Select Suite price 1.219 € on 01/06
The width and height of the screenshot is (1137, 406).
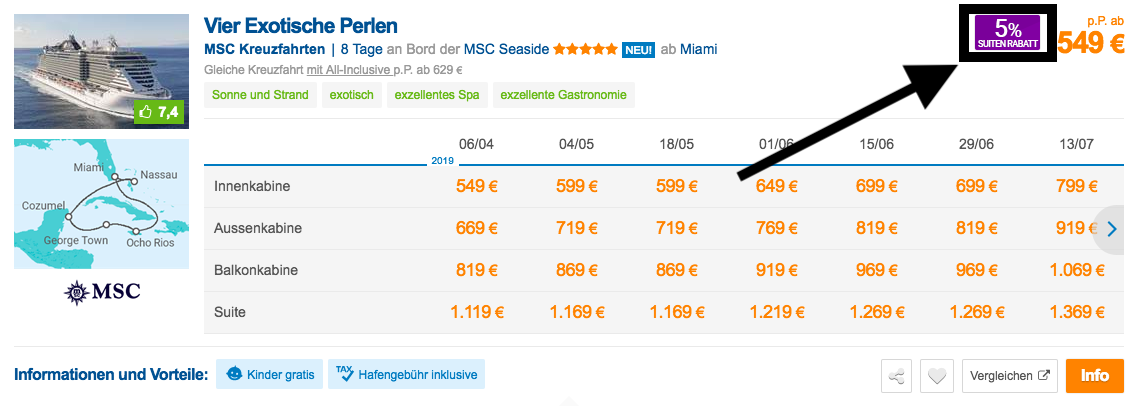click(777, 312)
